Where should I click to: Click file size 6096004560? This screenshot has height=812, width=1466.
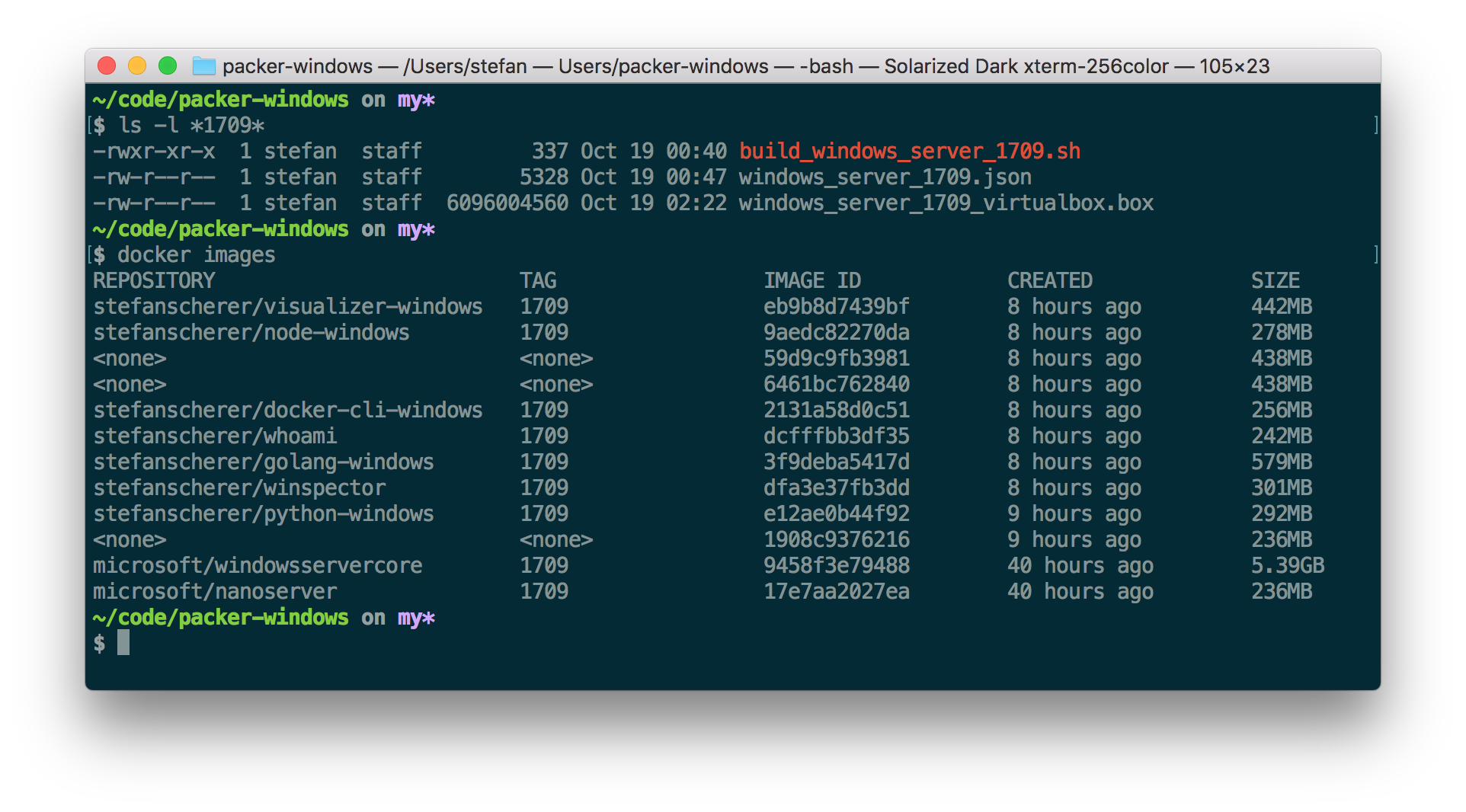[507, 203]
